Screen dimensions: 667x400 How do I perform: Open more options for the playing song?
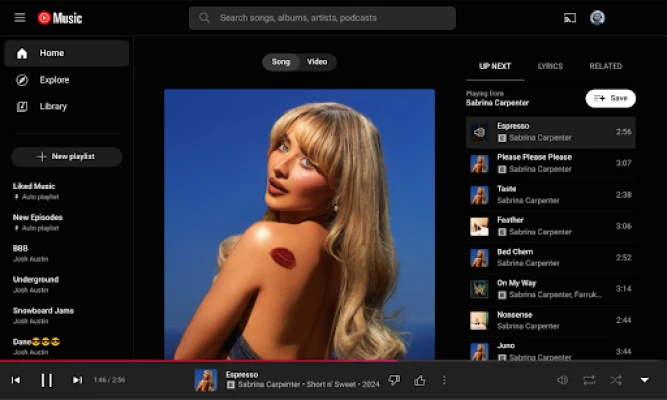[445, 380]
